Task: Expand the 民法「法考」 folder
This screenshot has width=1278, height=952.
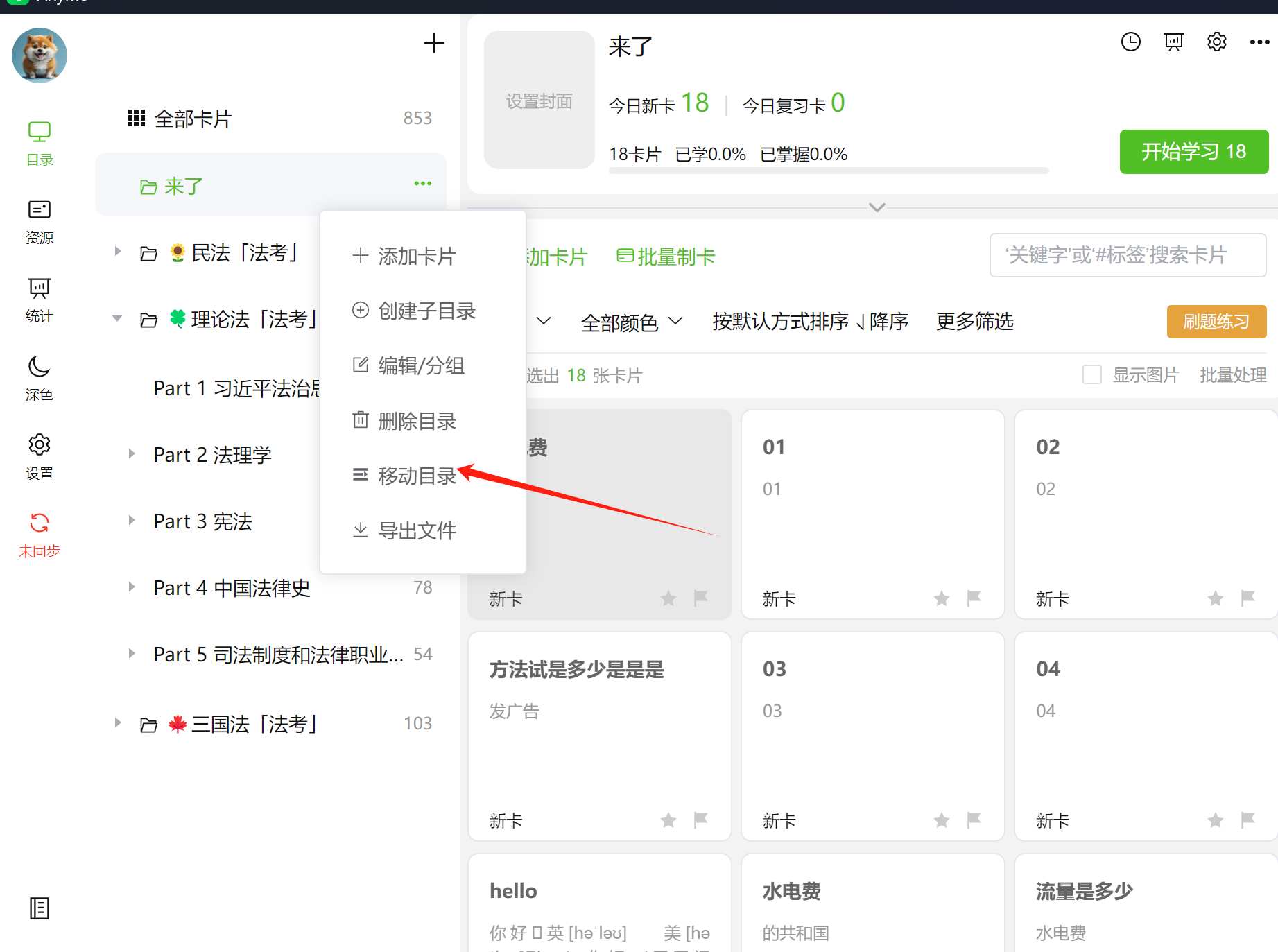Action: [x=118, y=252]
